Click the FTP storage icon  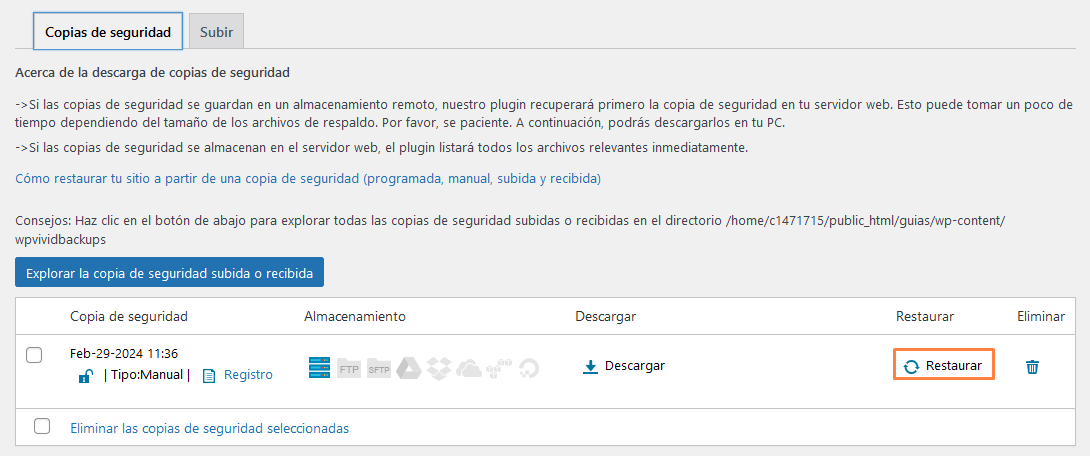[349, 367]
